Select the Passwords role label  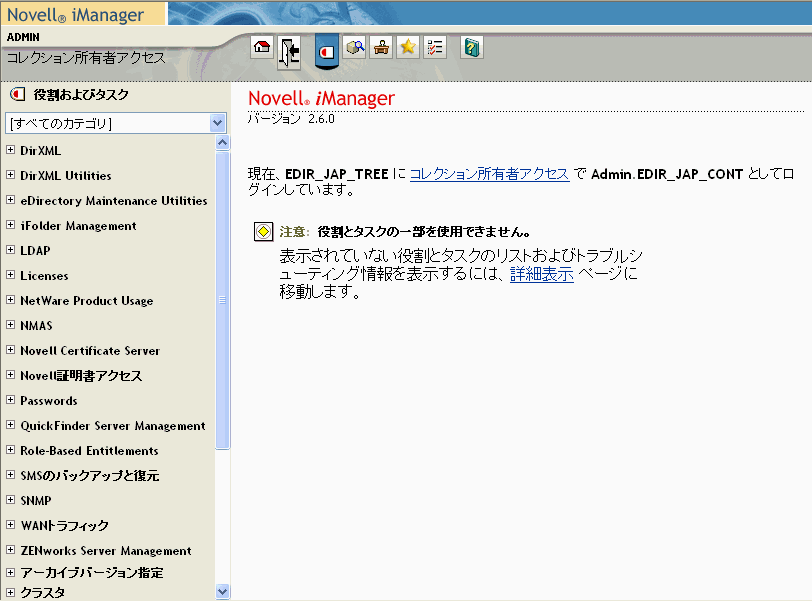pyautogui.click(x=49, y=401)
